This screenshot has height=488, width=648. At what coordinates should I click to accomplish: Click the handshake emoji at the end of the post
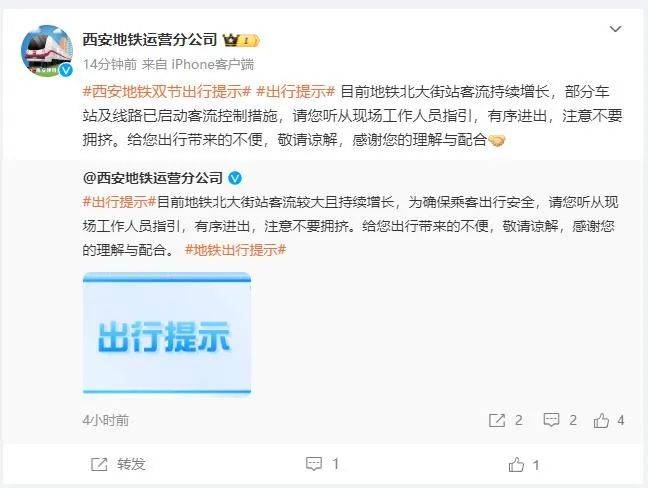click(x=497, y=141)
